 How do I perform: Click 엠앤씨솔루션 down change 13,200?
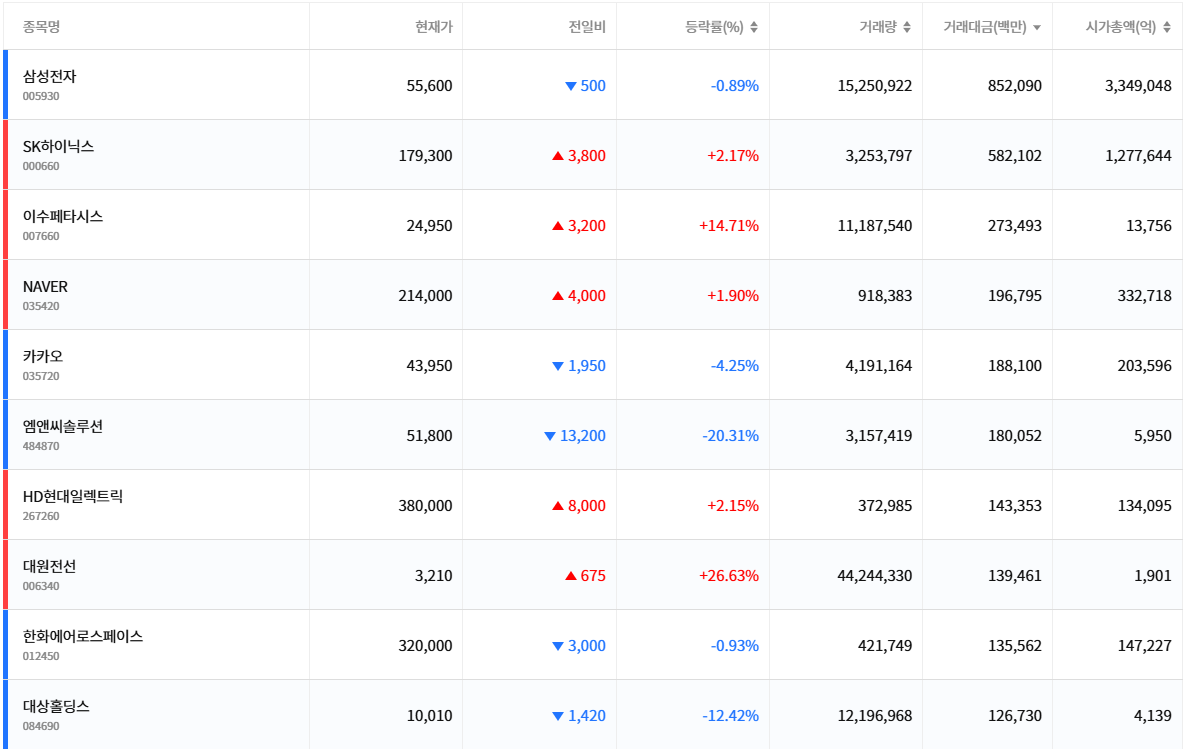pos(575,436)
